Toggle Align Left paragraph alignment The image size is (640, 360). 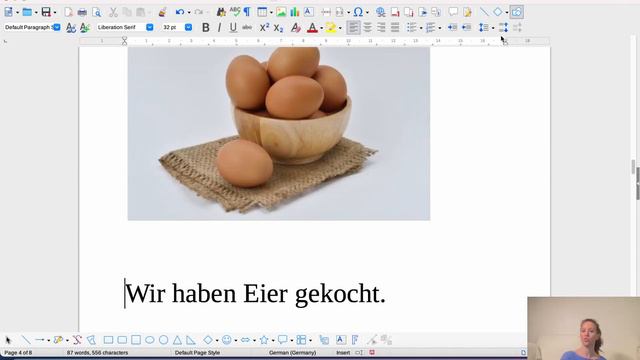coord(353,27)
